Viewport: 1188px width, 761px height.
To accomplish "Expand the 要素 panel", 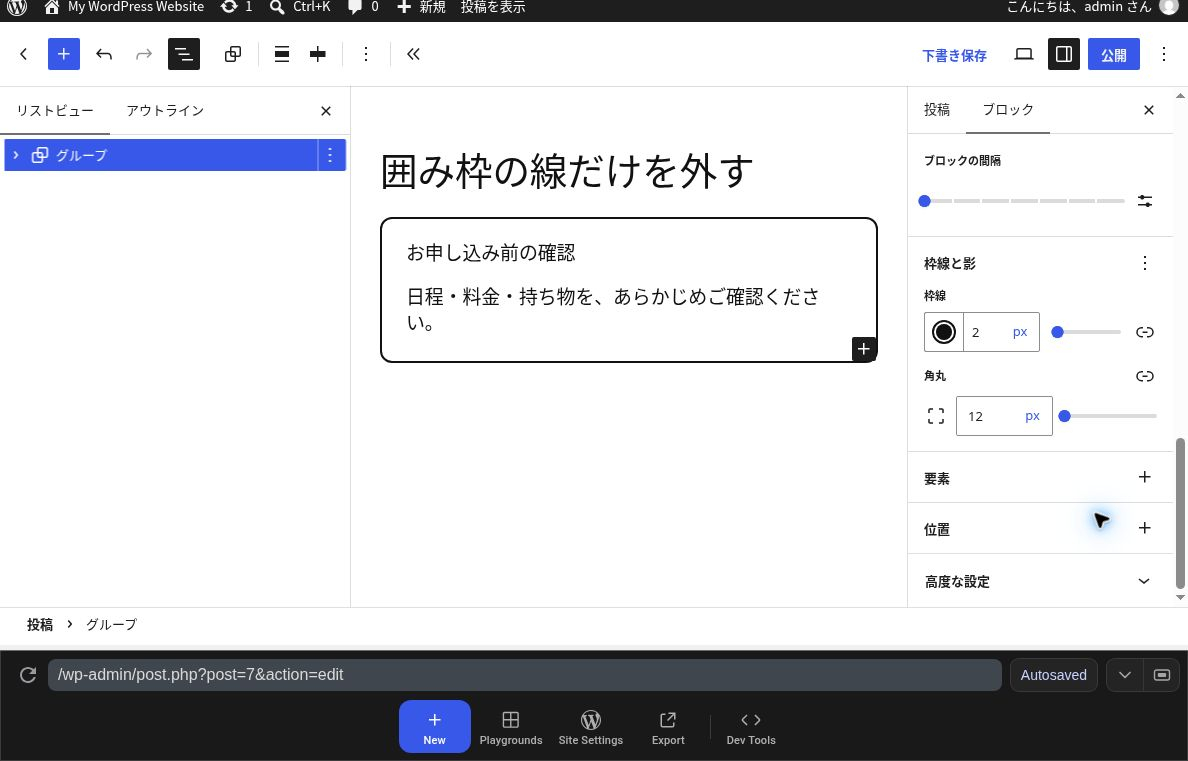I will coord(1144,478).
